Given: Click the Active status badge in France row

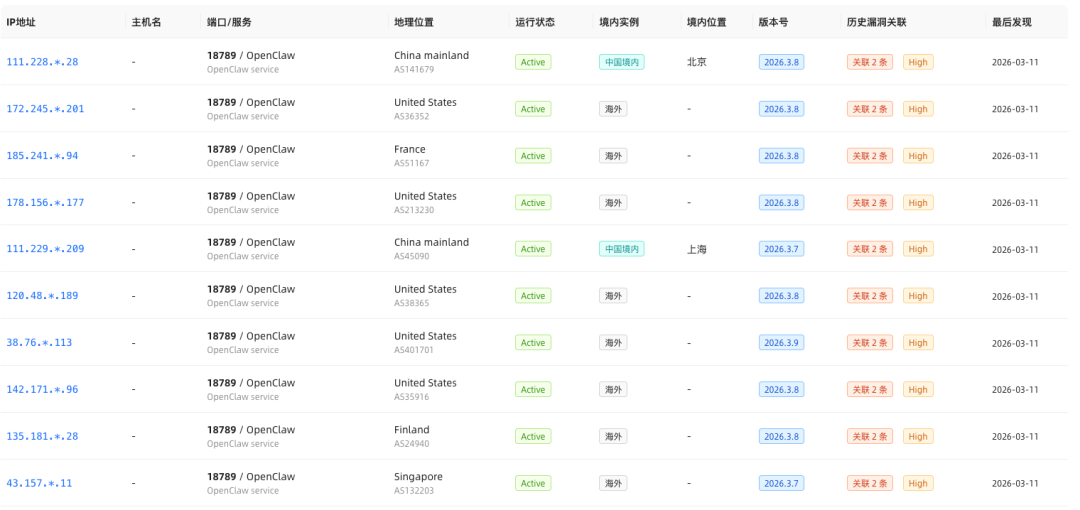Looking at the screenshot, I should 533,156.
